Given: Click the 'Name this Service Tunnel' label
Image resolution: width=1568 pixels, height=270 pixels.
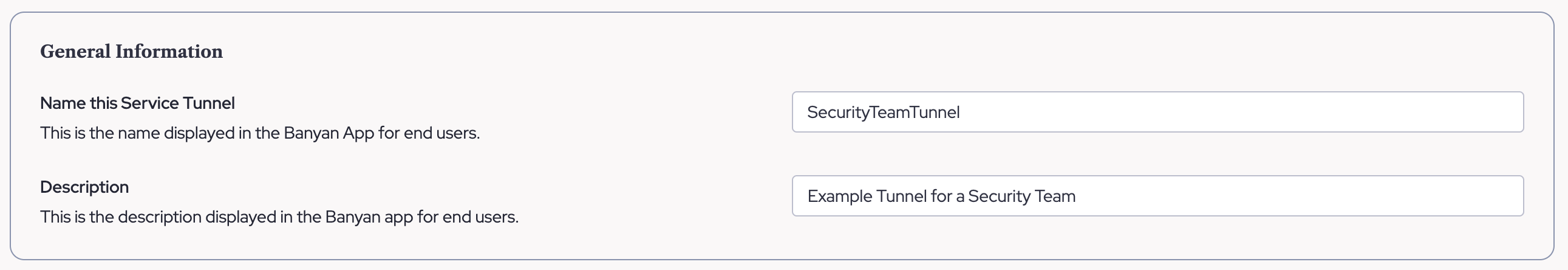Looking at the screenshot, I should 137,103.
